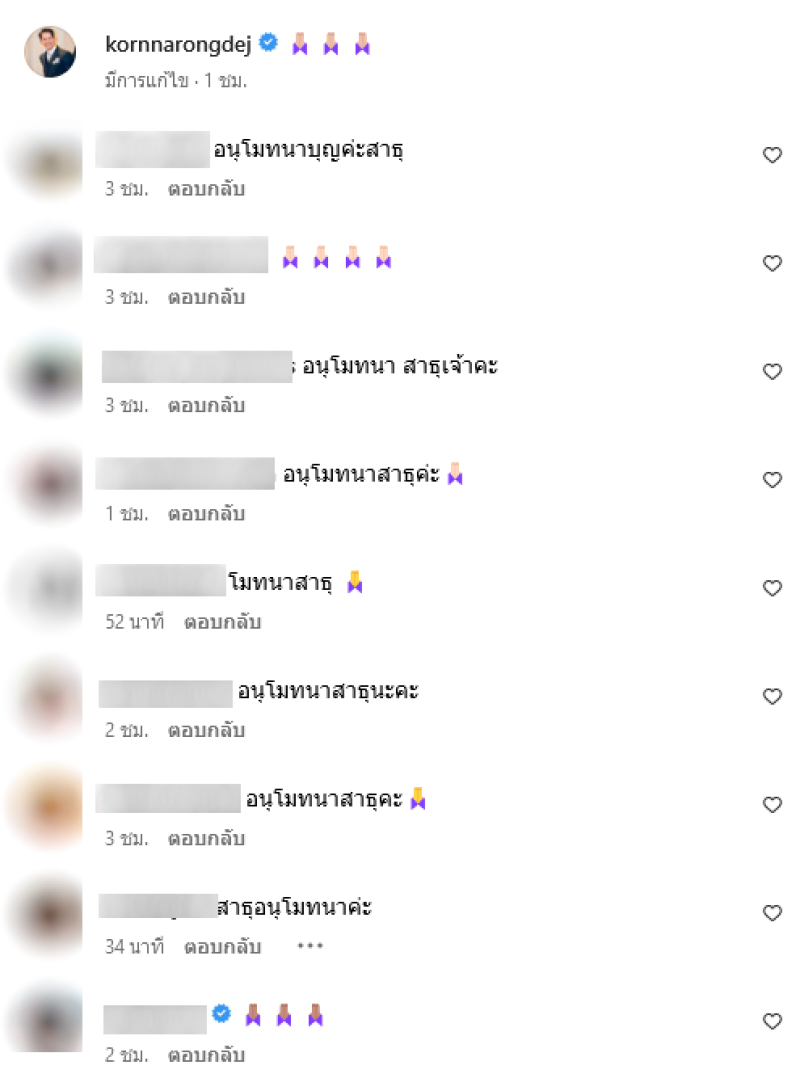The width and height of the screenshot is (800, 1078).
Task: Like the comment สาธุอนุโมทนาค่ะ
Action: [x=773, y=913]
